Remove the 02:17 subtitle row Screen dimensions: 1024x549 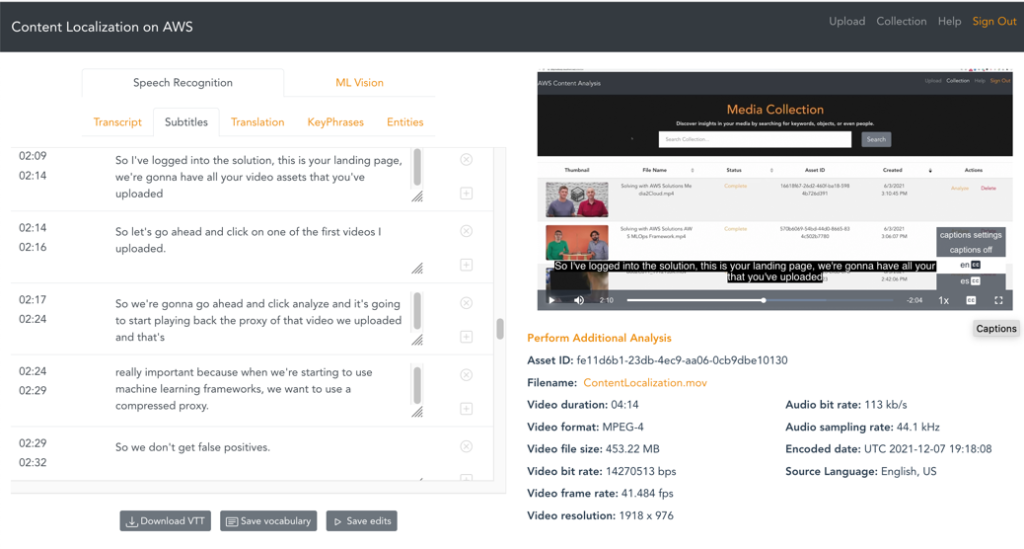coord(466,303)
